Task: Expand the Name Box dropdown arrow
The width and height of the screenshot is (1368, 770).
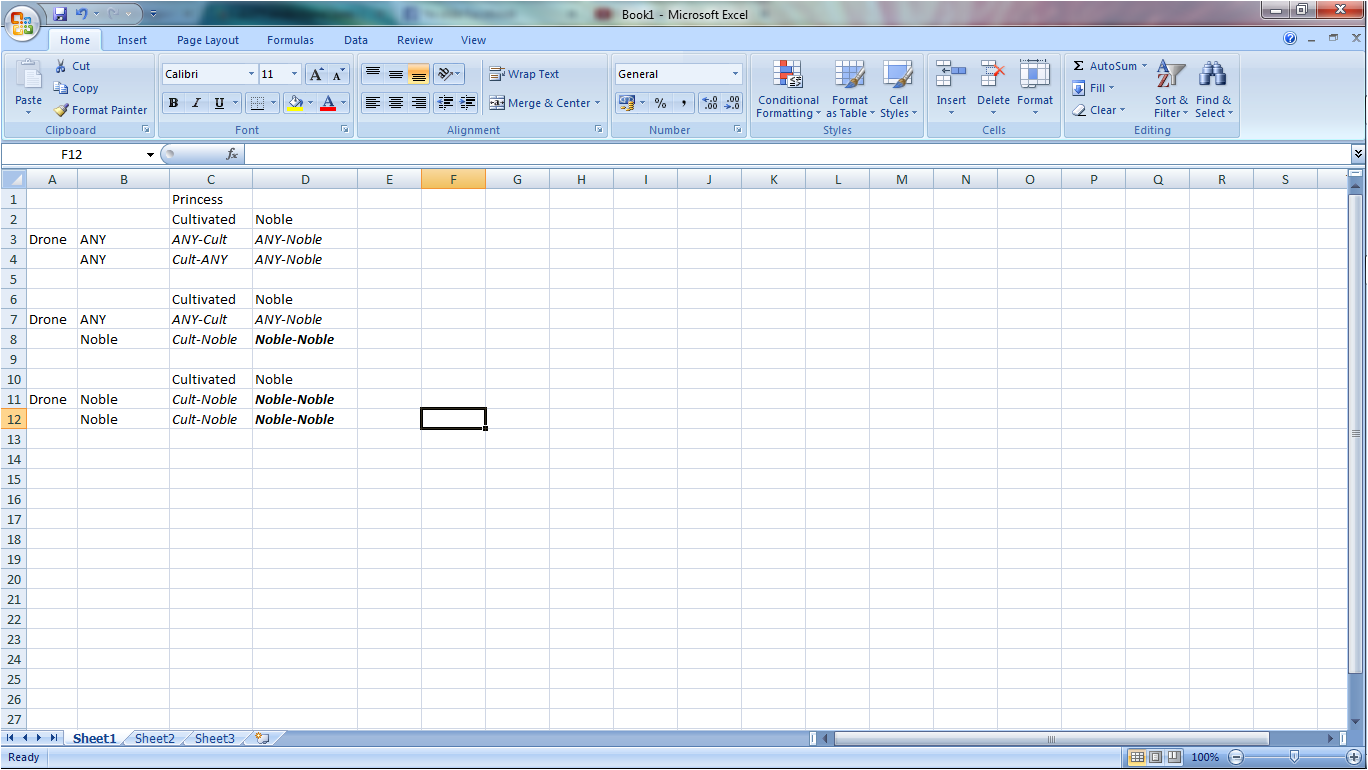Action: pyautogui.click(x=150, y=154)
